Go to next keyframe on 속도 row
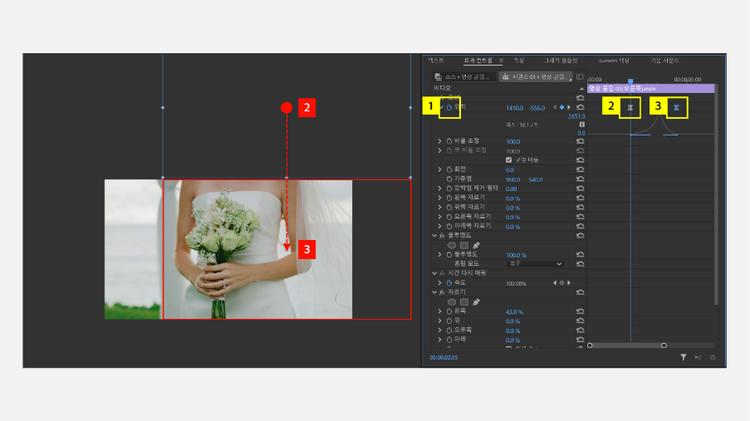The image size is (750, 421). pyautogui.click(x=569, y=283)
